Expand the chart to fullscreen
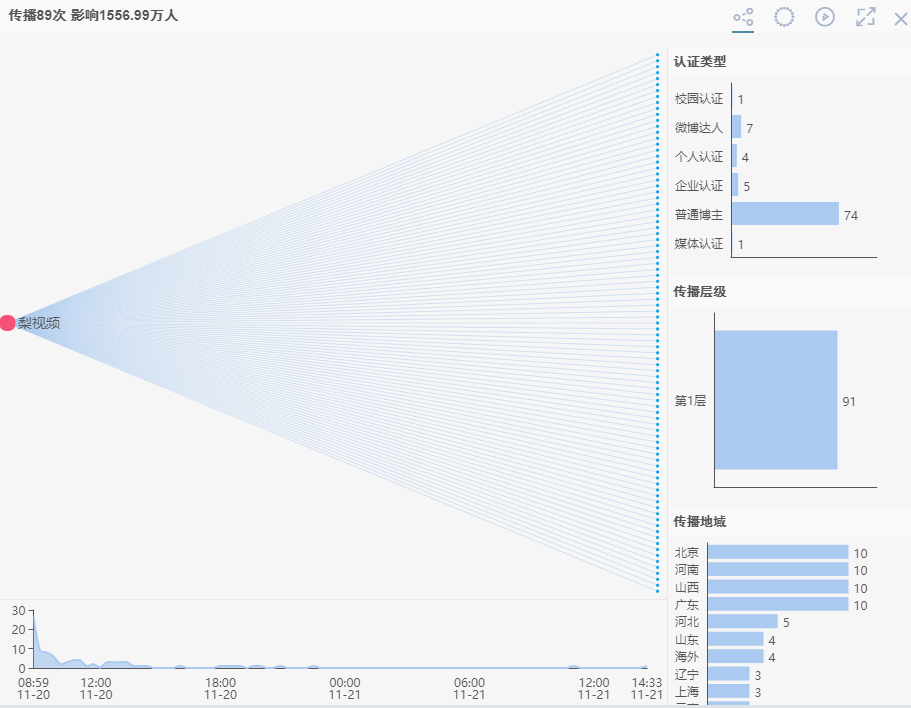This screenshot has height=708, width=911. coord(866,17)
